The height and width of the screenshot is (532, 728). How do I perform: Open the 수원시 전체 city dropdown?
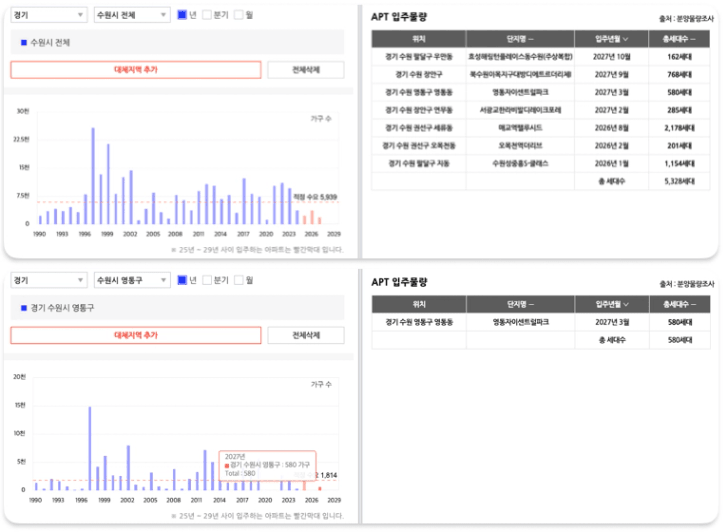132,15
